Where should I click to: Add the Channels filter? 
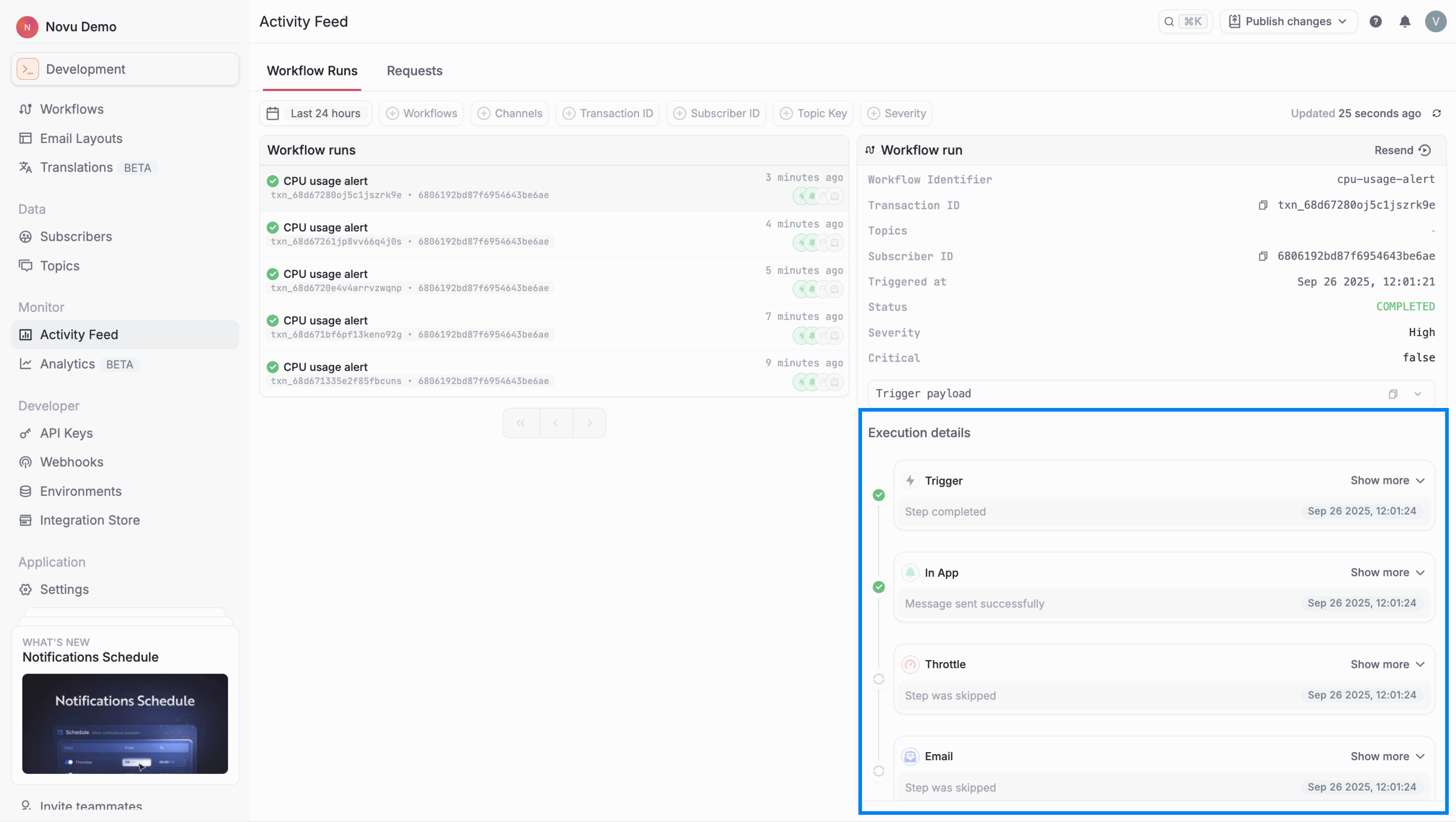(510, 113)
